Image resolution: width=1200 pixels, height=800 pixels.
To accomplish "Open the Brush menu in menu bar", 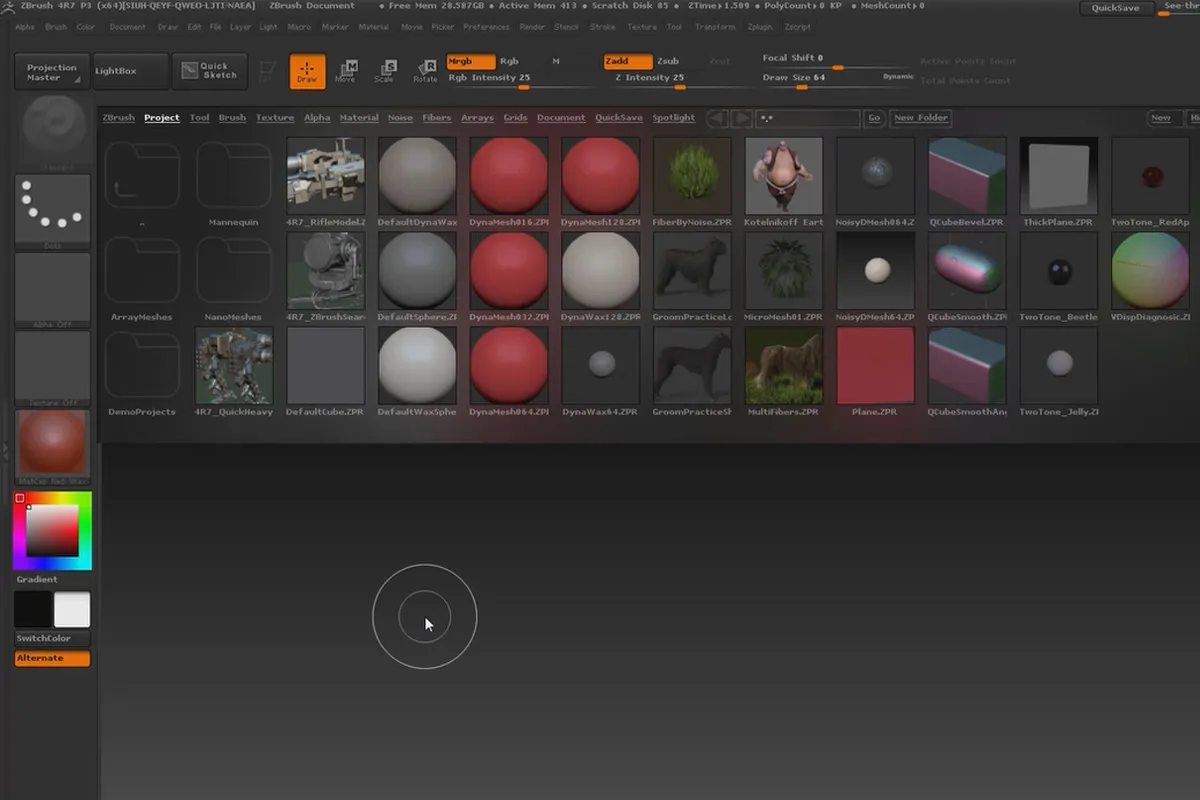I will 56,27.
